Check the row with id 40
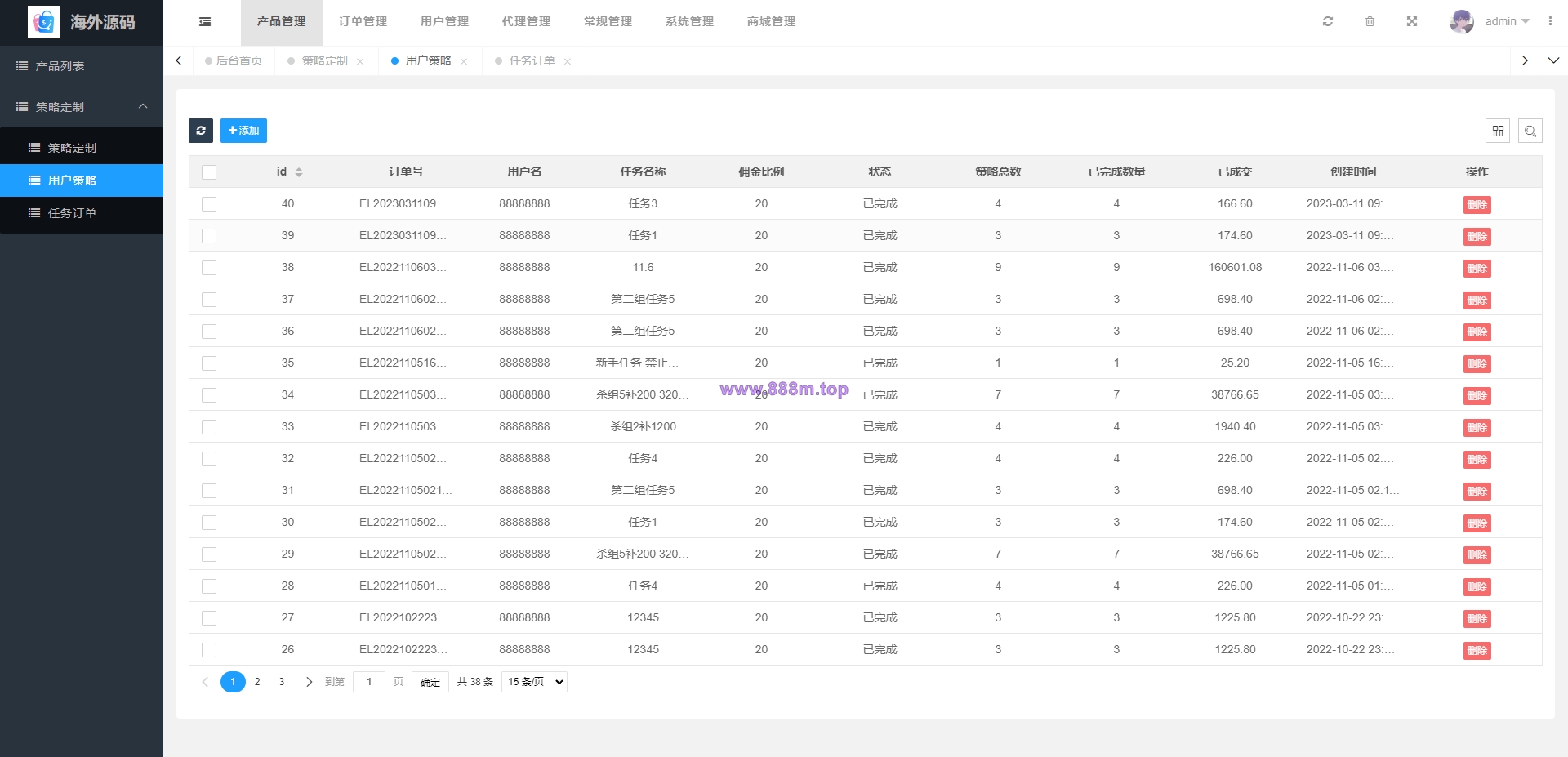1568x757 pixels. pos(209,204)
